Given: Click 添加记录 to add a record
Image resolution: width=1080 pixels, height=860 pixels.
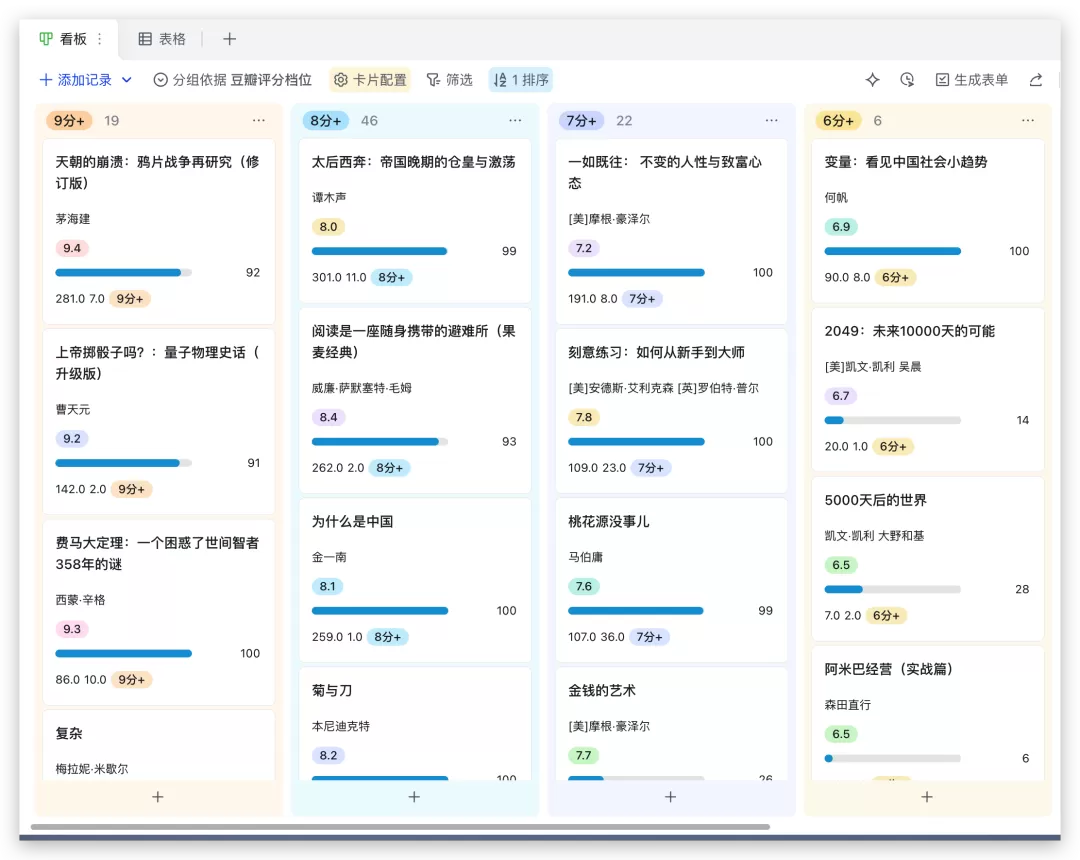Looking at the screenshot, I should pos(75,80).
